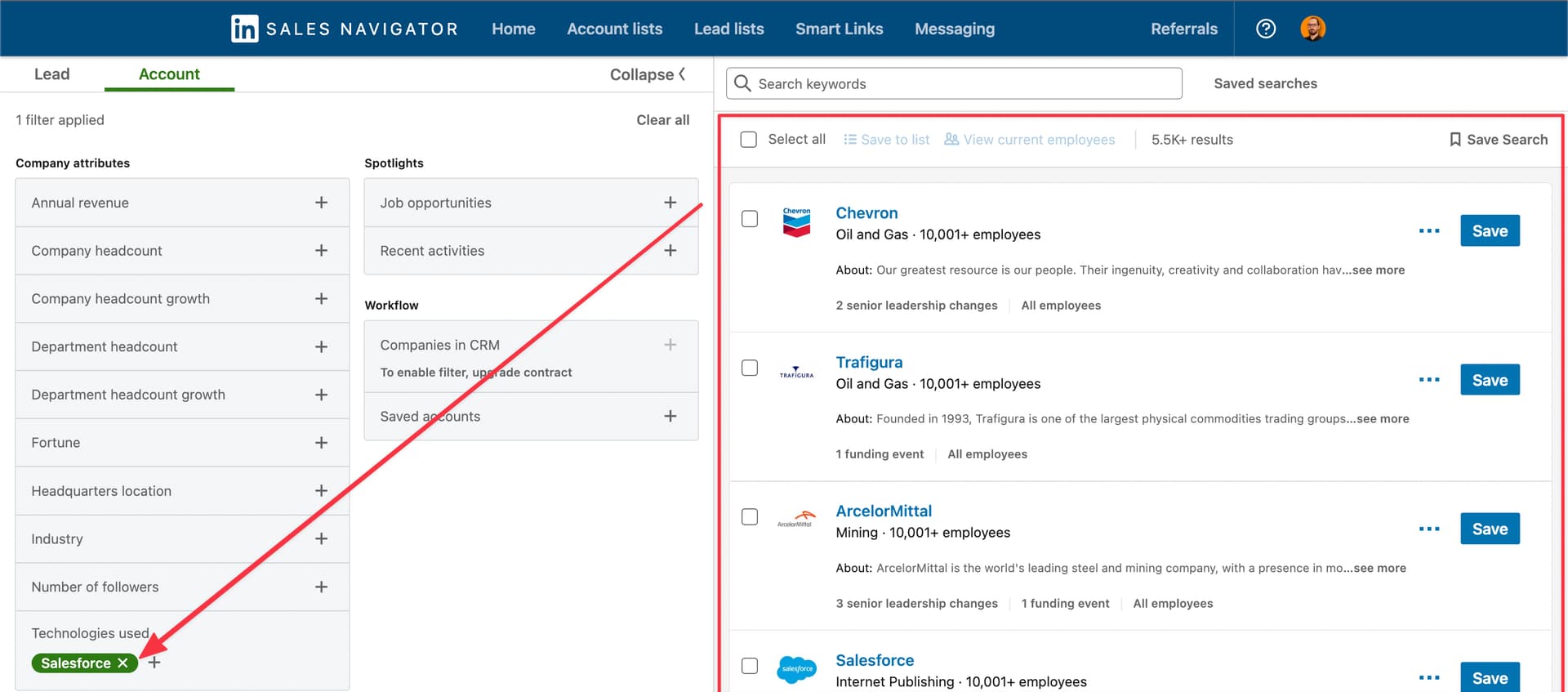1568x692 pixels.
Task: Click the Trafigura company logo
Action: coord(796,372)
